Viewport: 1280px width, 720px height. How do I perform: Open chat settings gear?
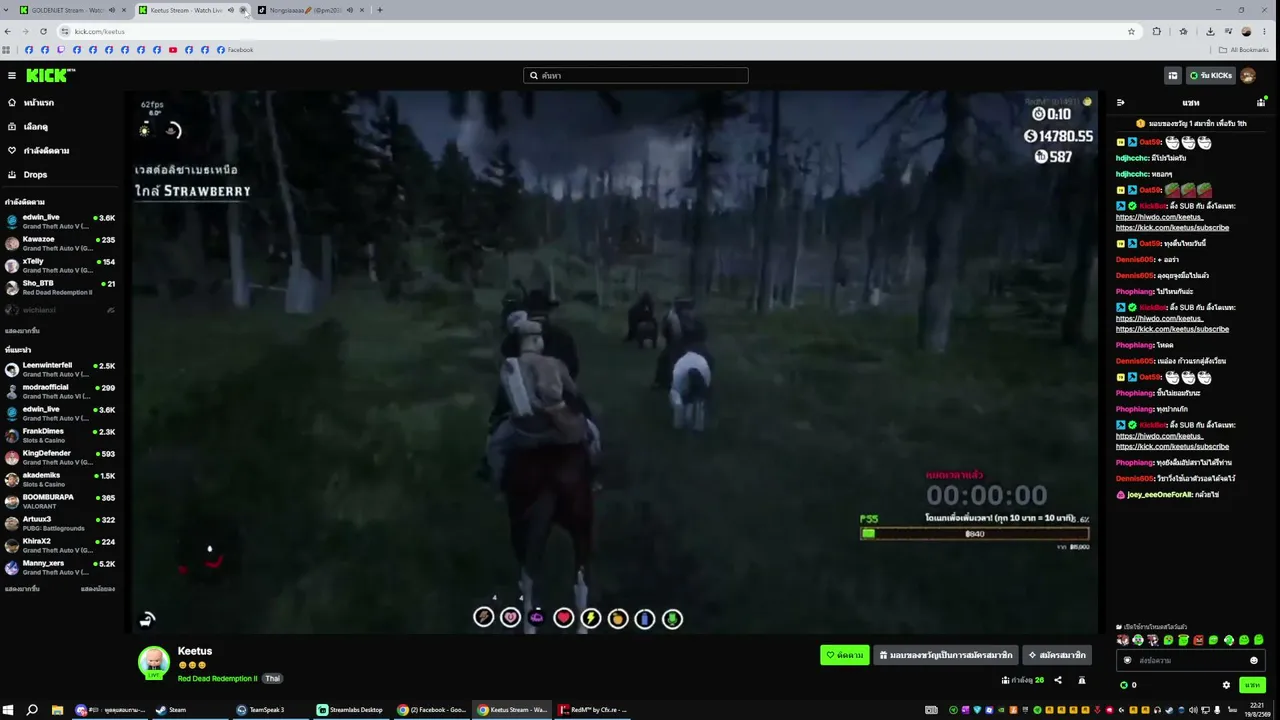(x=1227, y=685)
